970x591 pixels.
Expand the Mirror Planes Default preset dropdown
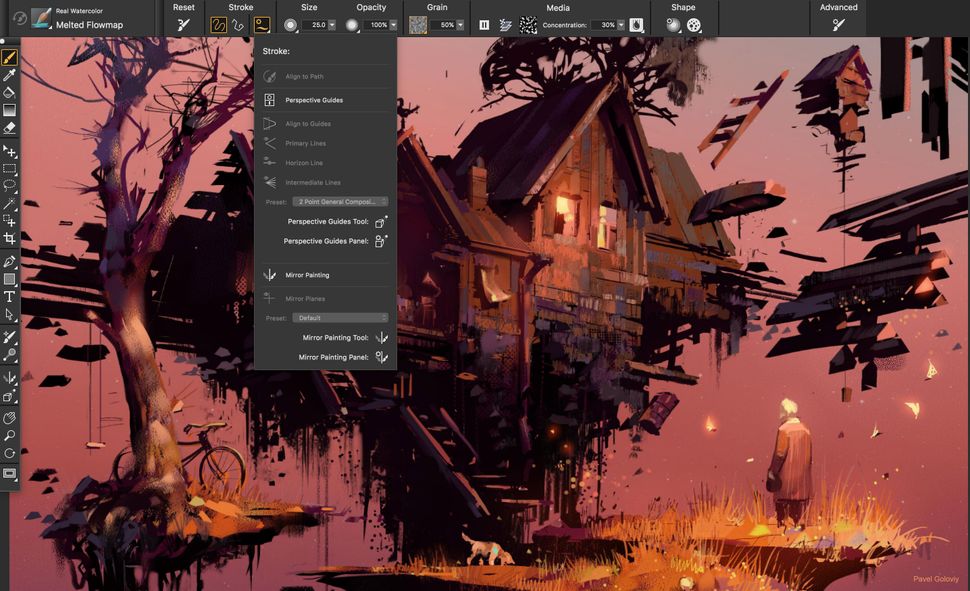click(339, 316)
